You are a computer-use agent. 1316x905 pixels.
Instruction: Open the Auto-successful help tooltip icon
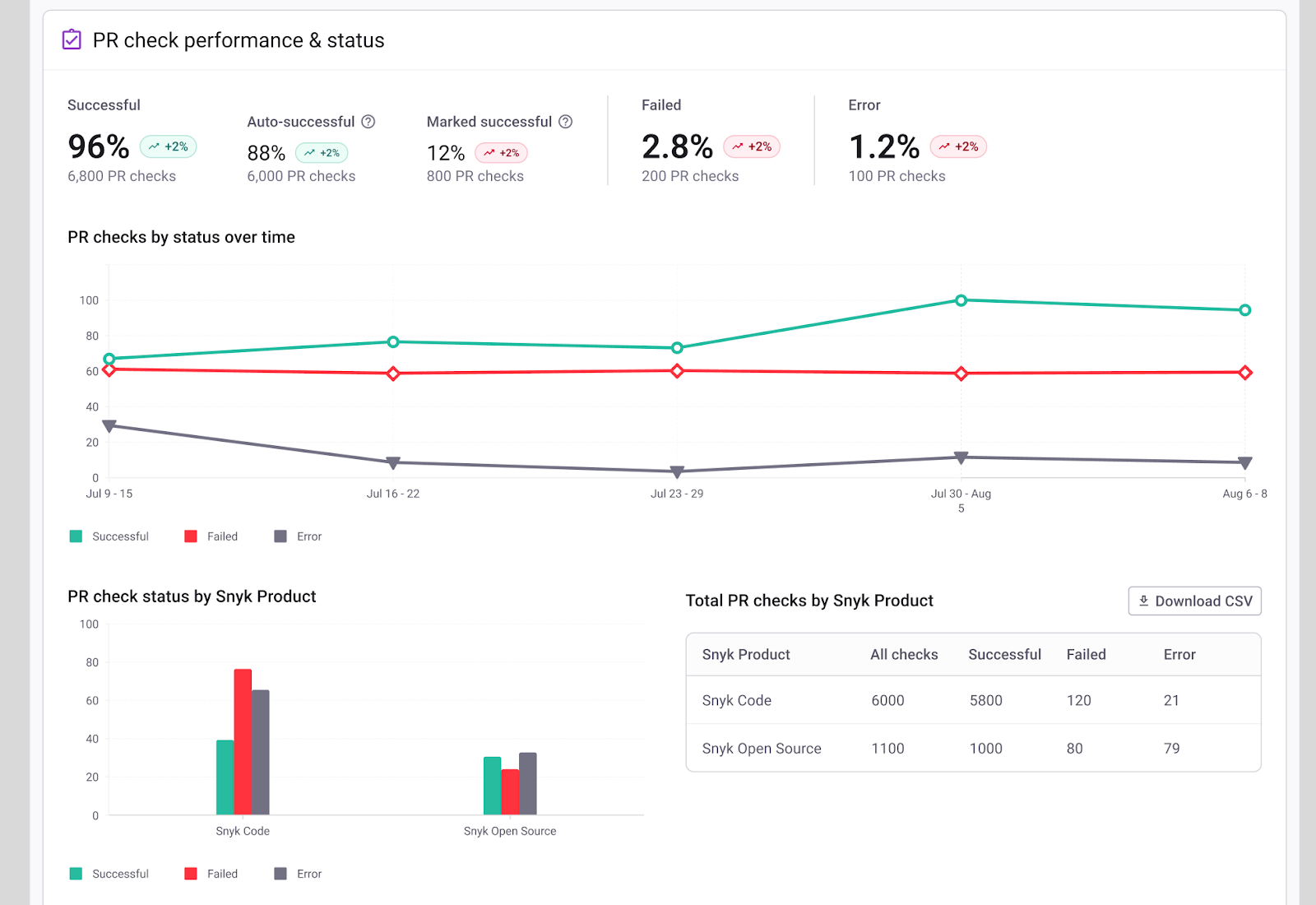point(368,122)
